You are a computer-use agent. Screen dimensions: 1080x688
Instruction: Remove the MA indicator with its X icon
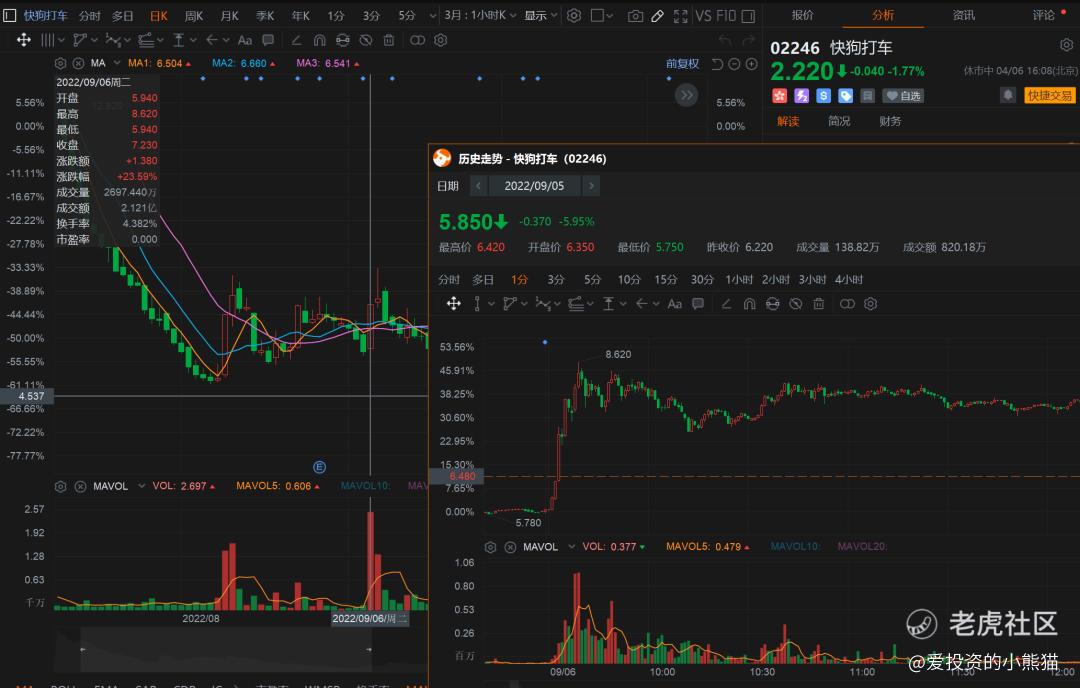pos(79,63)
